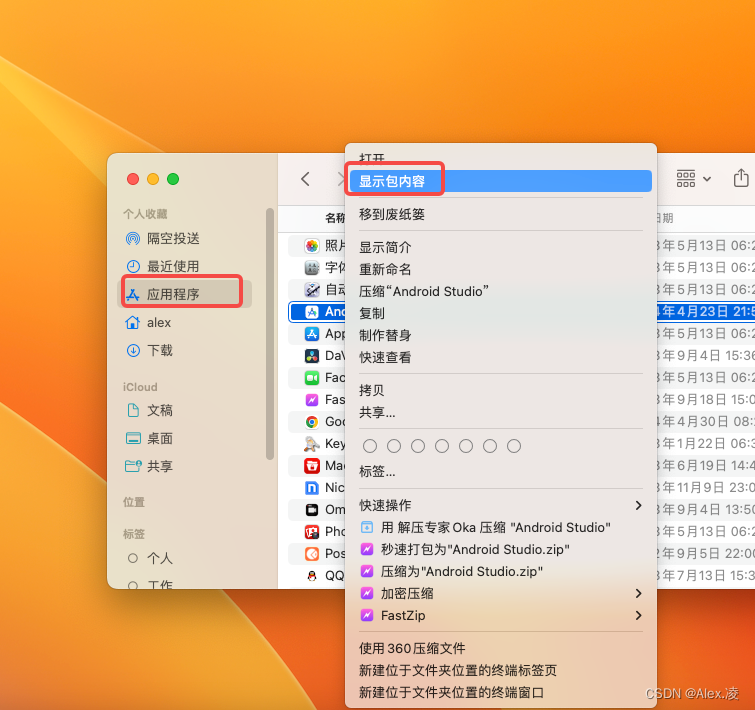Click the Finder share toolbar icon
The width and height of the screenshot is (755, 710).
[x=741, y=178]
